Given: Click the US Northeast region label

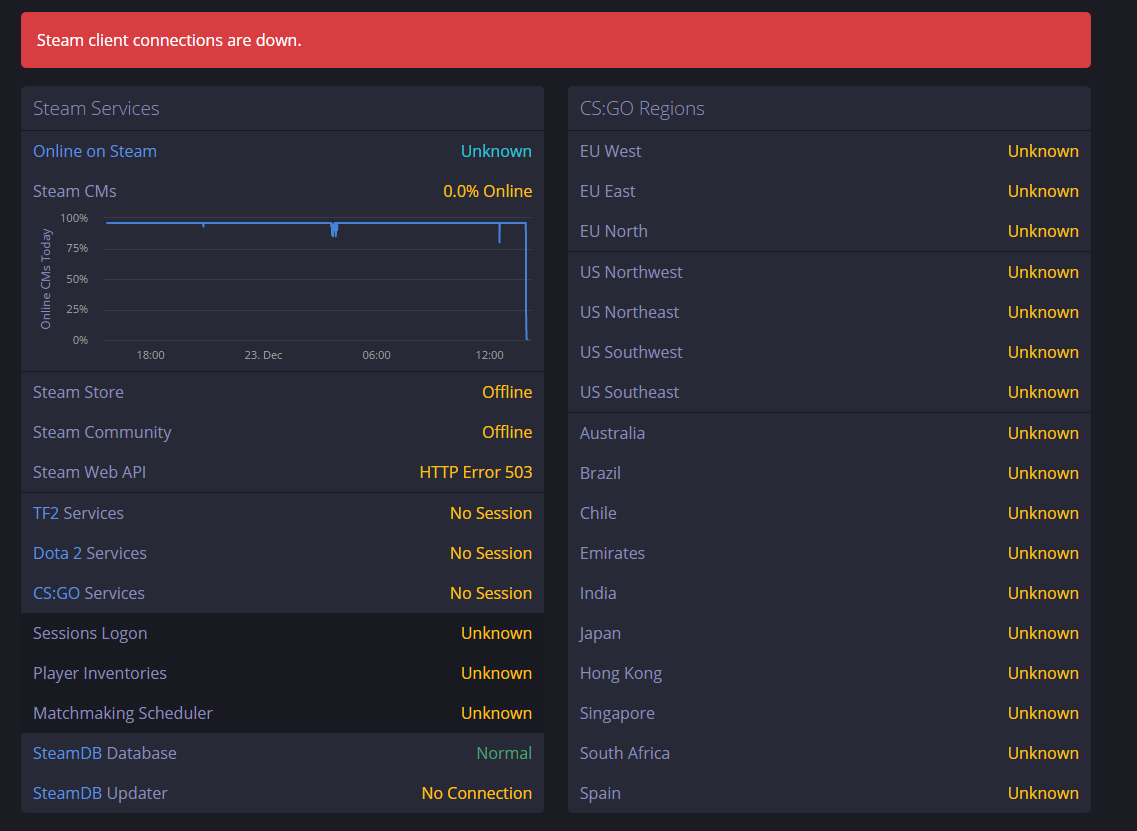Looking at the screenshot, I should (x=629, y=312).
